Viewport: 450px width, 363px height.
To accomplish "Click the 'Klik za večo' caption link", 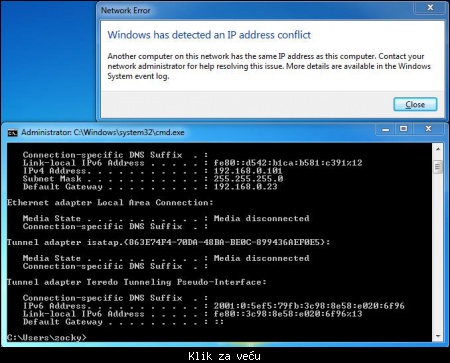I will [x=224, y=356].
